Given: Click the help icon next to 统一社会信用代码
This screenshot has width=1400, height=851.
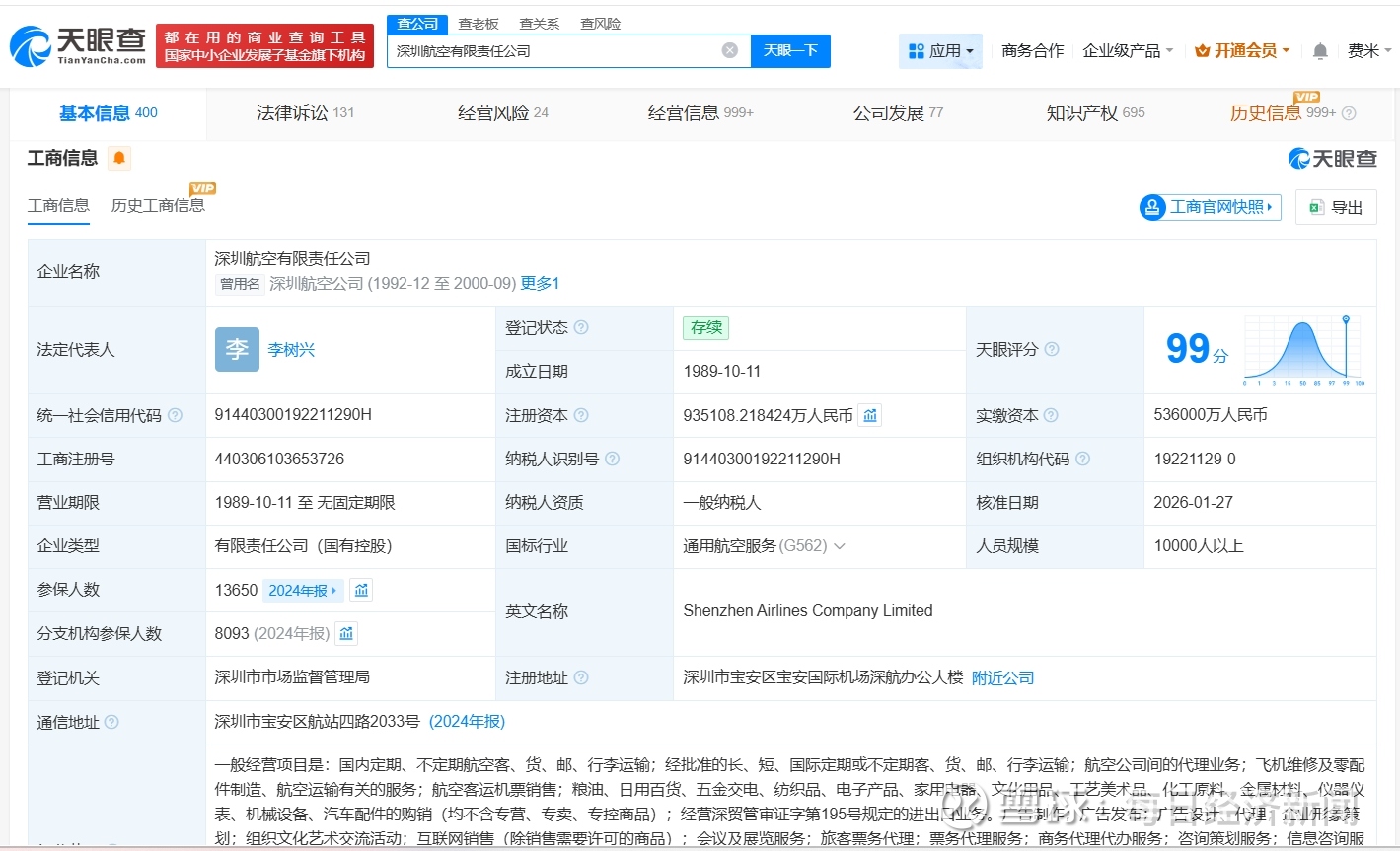Looking at the screenshot, I should click(175, 416).
